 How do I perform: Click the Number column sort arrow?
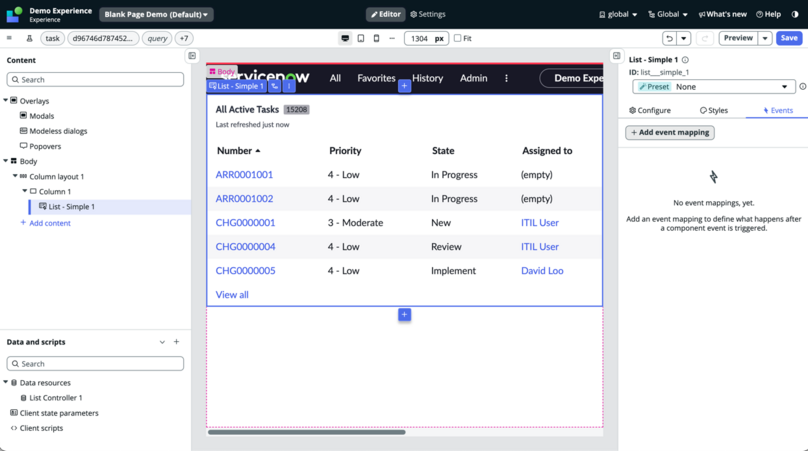(258, 151)
